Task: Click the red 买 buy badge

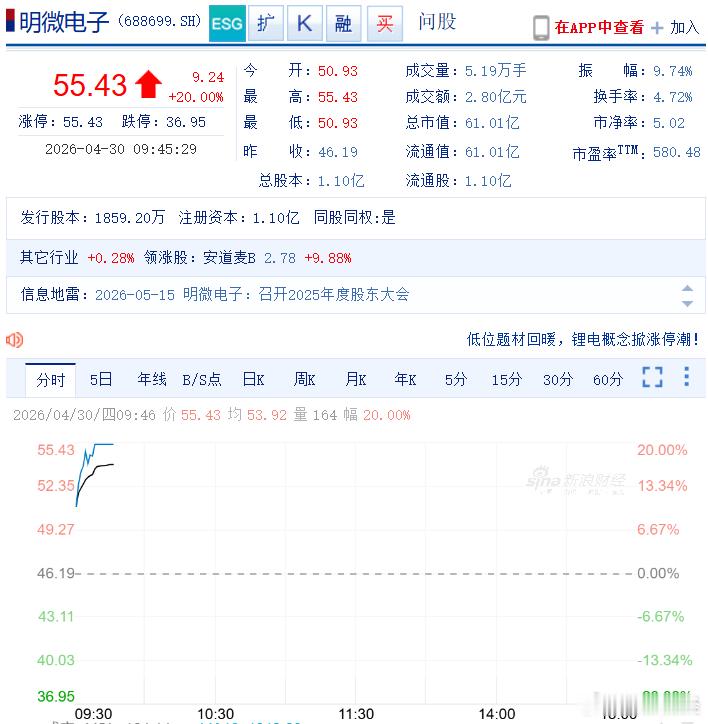Action: (385, 23)
